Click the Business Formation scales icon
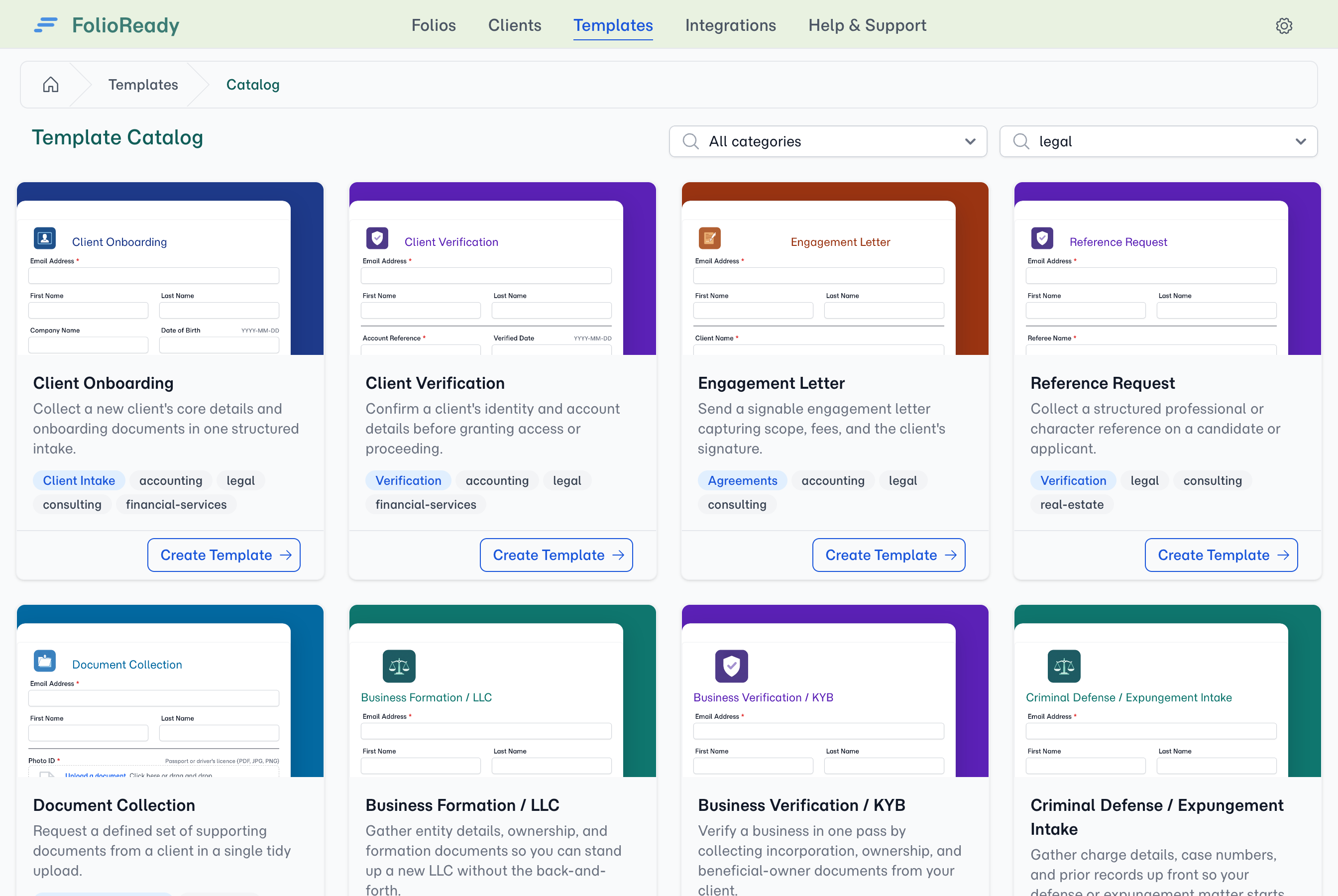The image size is (1338, 896). pyautogui.click(x=399, y=666)
